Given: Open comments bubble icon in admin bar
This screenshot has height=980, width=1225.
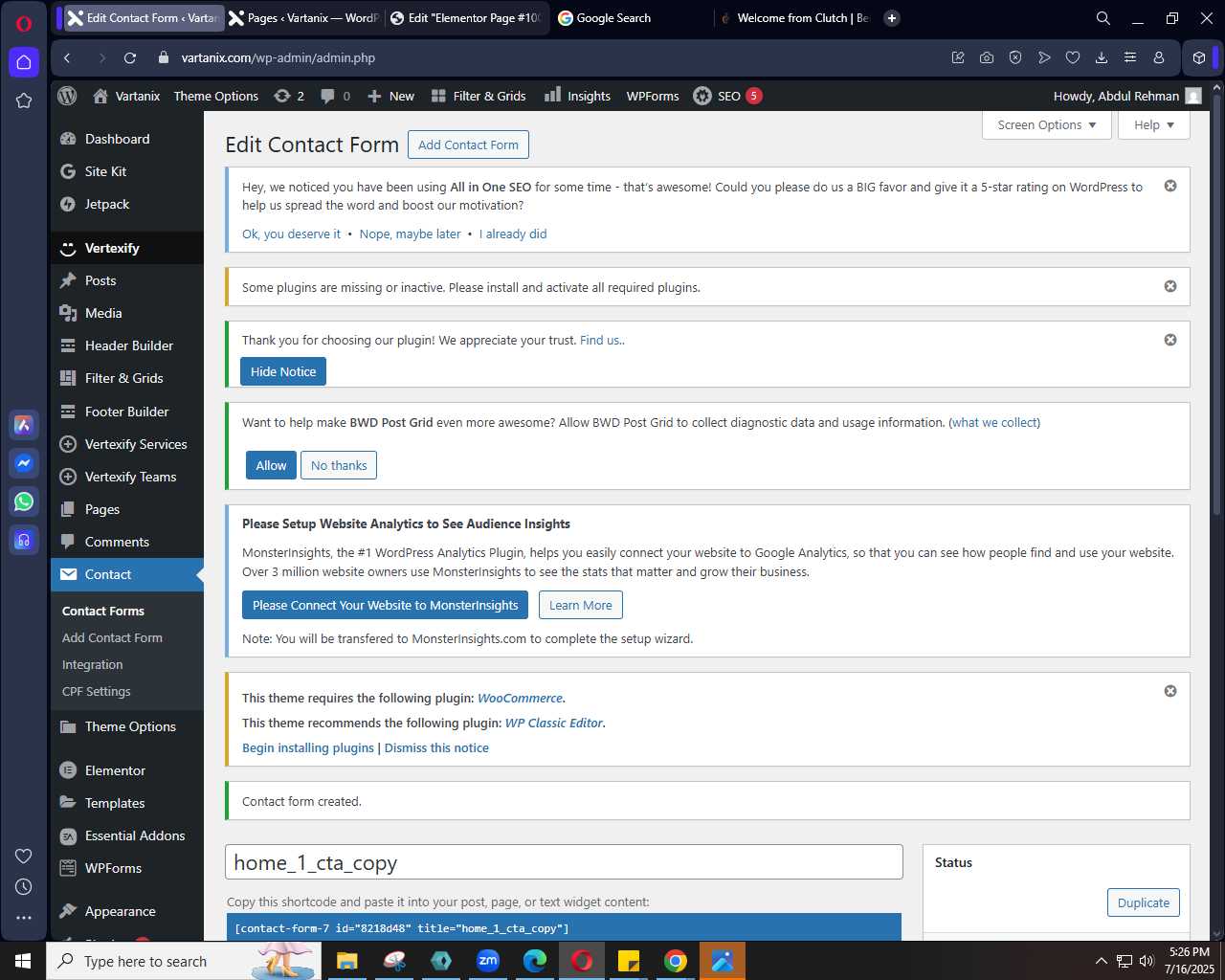Looking at the screenshot, I should click(335, 96).
